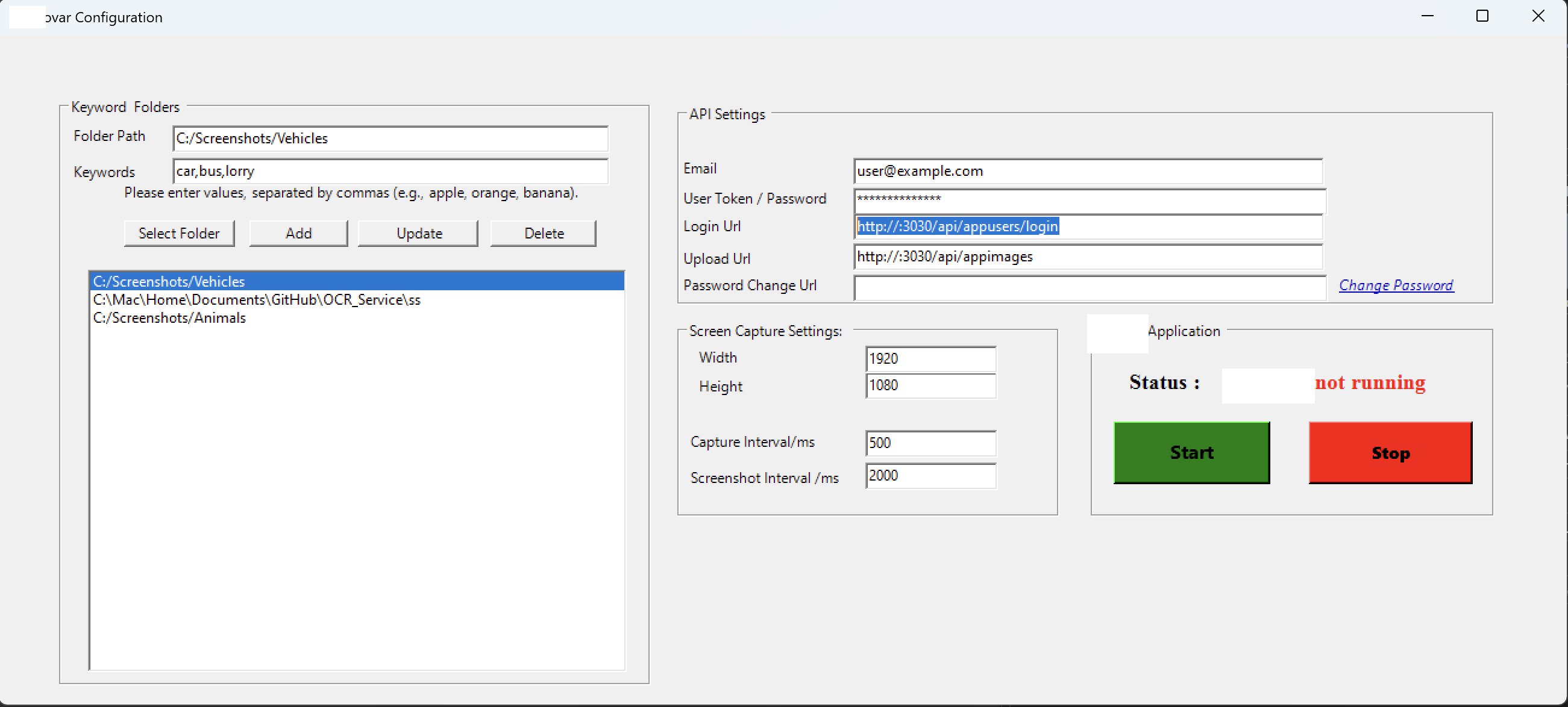Click the Upload Url field
Screen dimensions: 1568x707
coord(1088,257)
